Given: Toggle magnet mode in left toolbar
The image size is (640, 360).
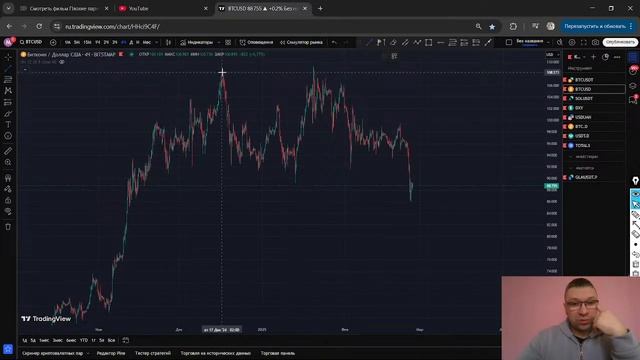Looking at the screenshot, I should pos(8,178).
